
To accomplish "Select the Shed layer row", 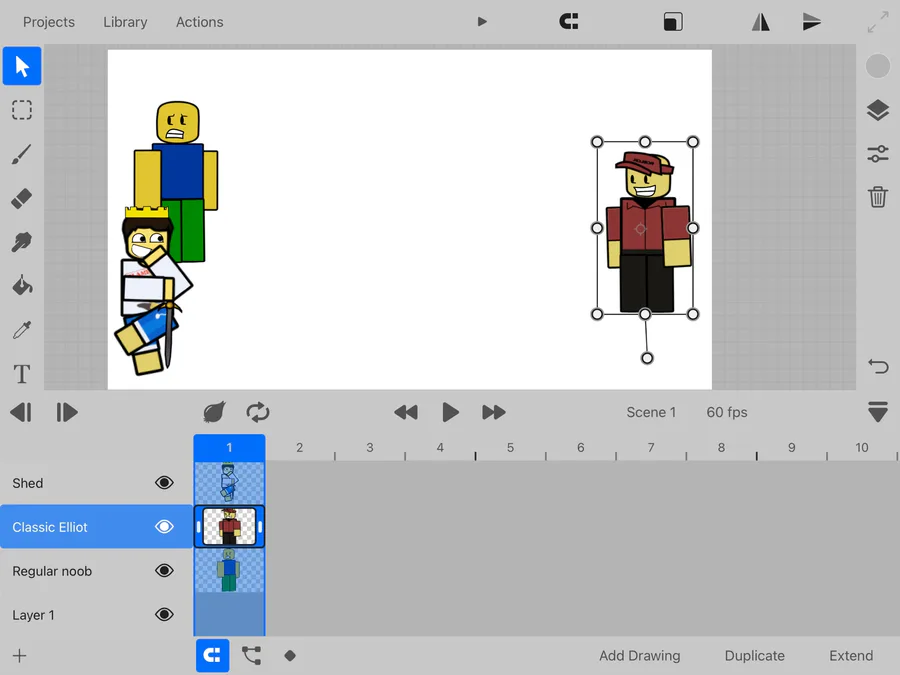I will pyautogui.click(x=96, y=483).
